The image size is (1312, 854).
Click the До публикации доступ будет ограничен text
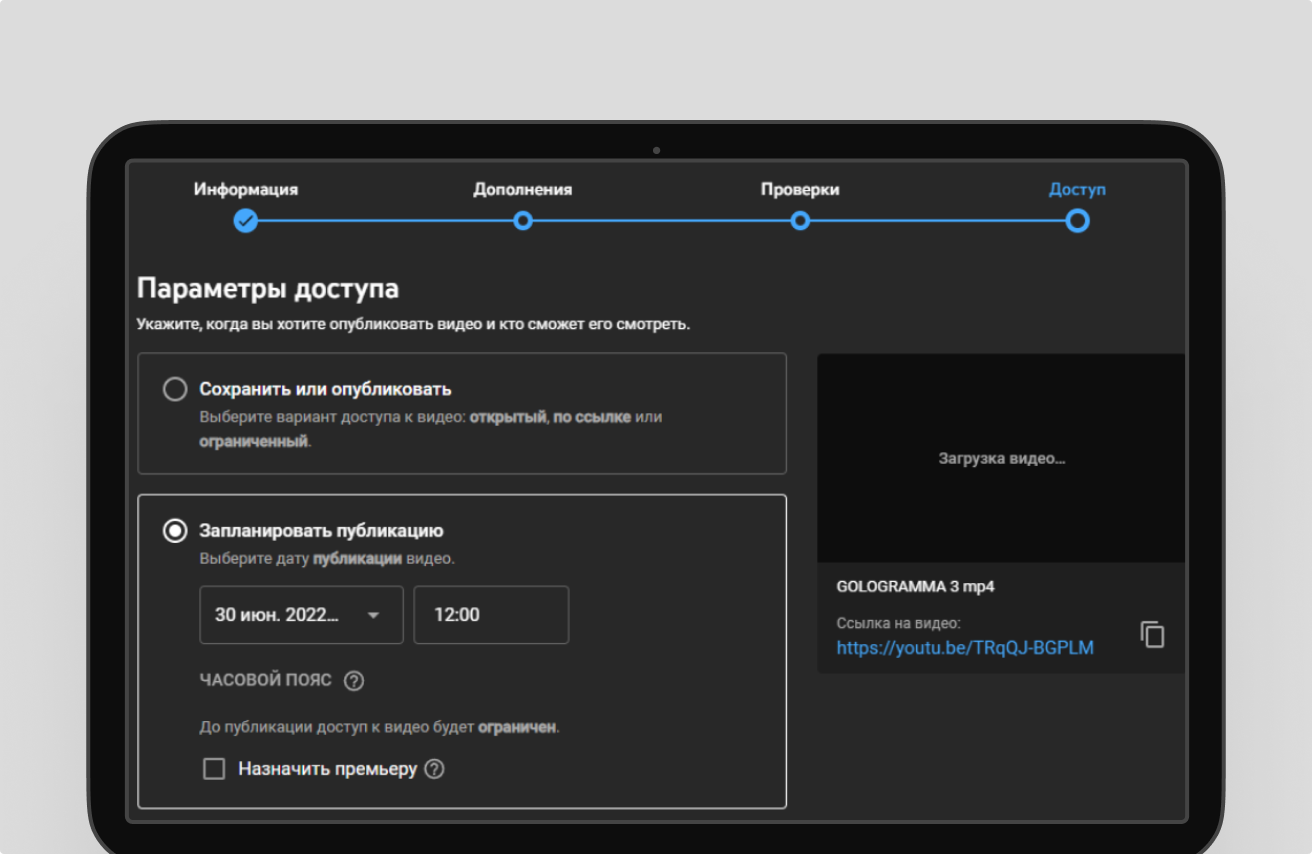tap(379, 727)
